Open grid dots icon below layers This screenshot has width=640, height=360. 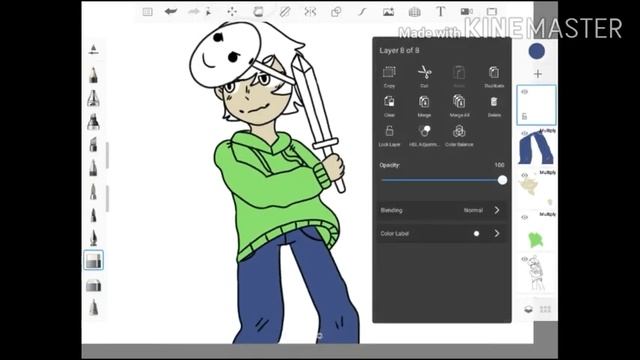point(546,309)
